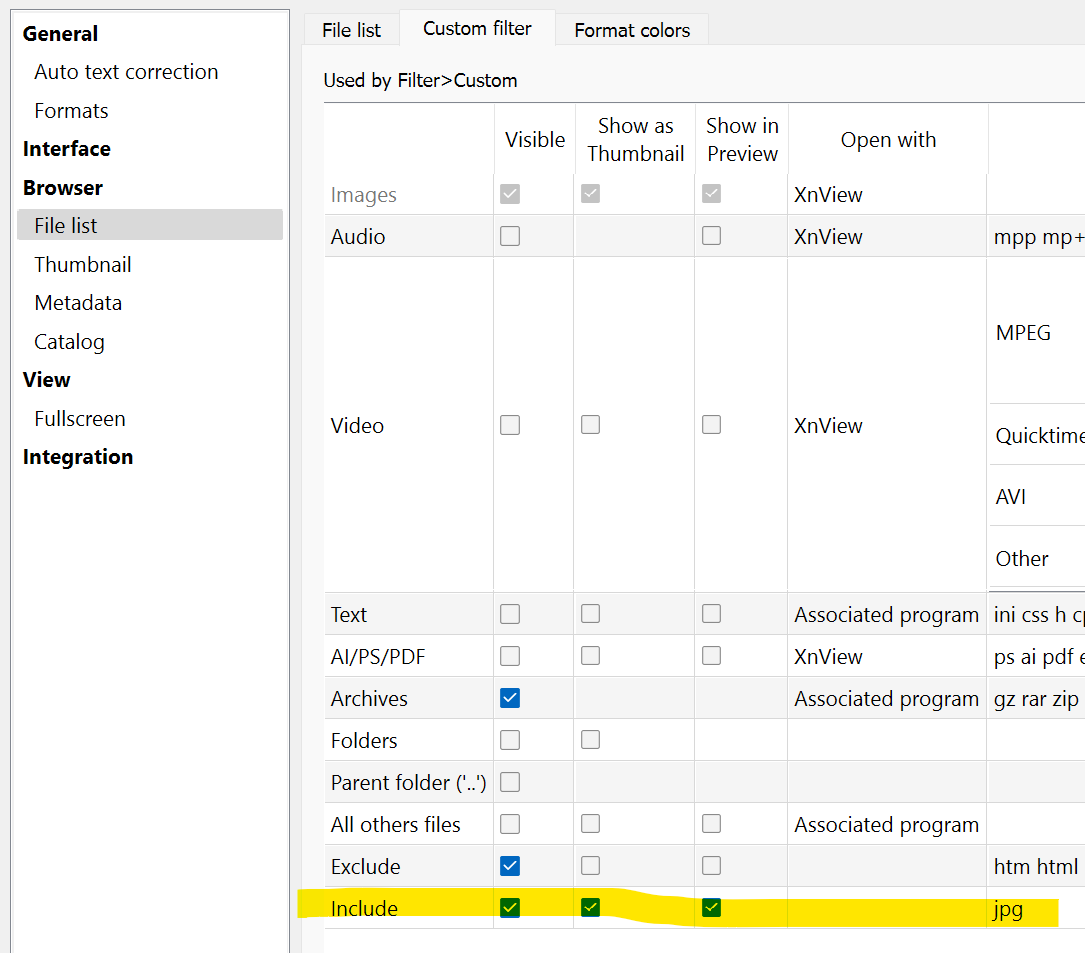The image size is (1085, 953).
Task: Toggle Show as Thumbnail for Video
Action: pos(591,425)
